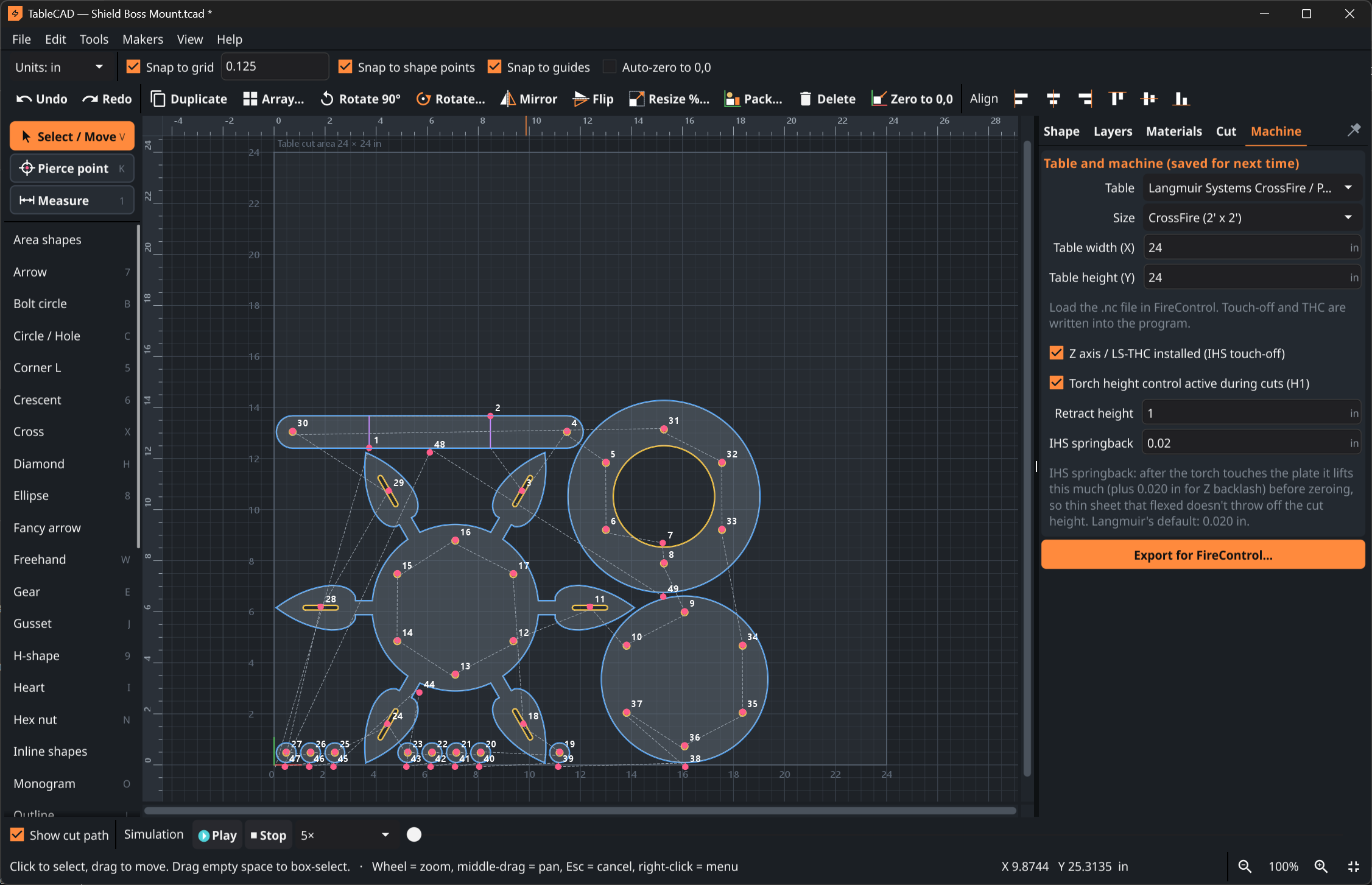Toggle torch height control during cuts
Image resolution: width=1372 pixels, height=885 pixels.
(x=1057, y=383)
